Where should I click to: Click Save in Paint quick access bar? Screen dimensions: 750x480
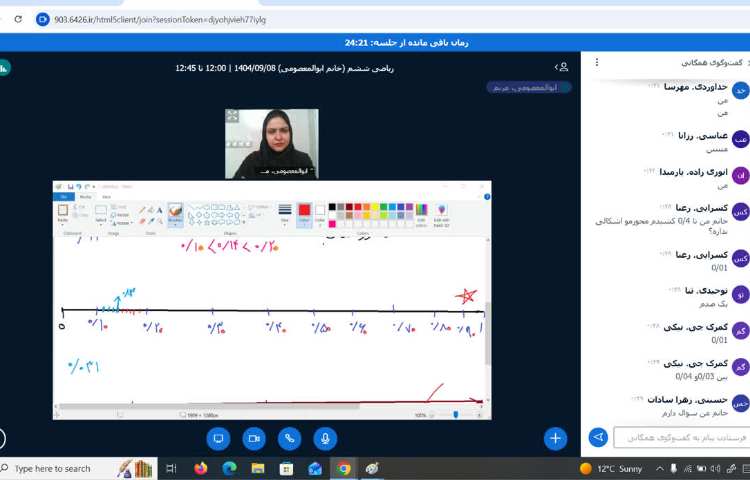click(70, 186)
